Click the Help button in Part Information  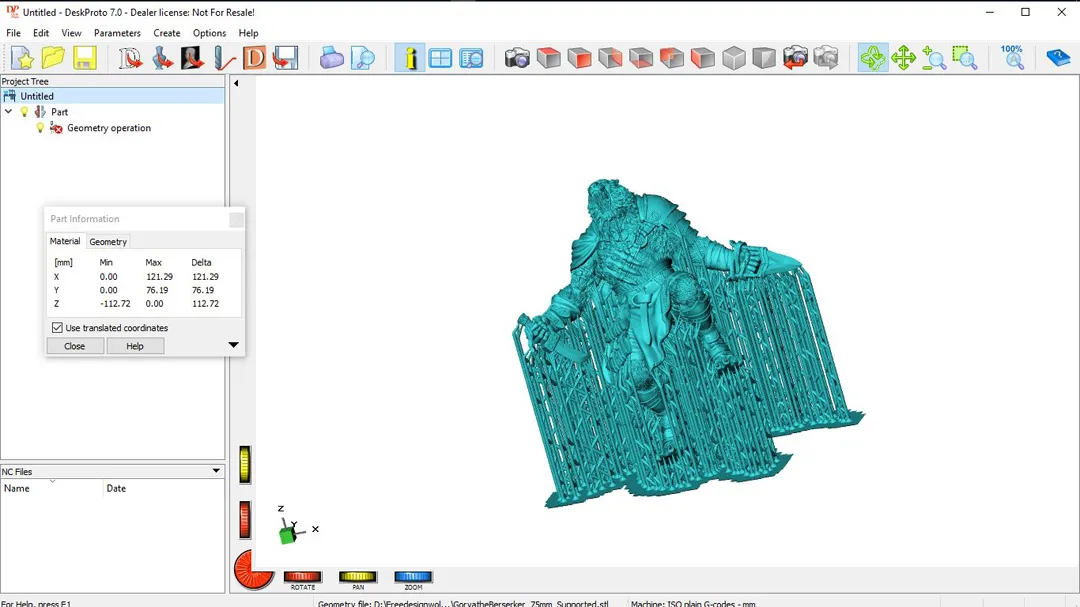135,346
